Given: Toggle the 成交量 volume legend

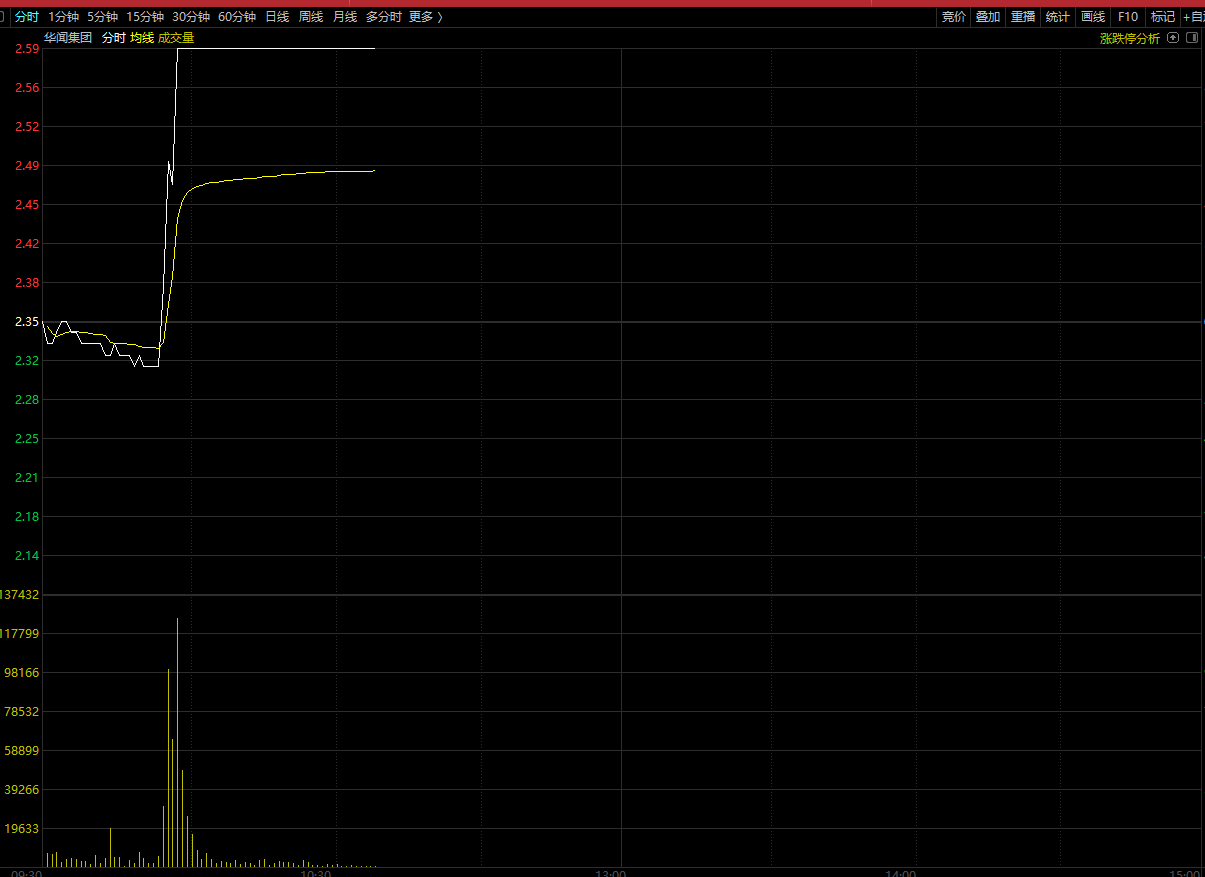Looking at the screenshot, I should point(176,38).
